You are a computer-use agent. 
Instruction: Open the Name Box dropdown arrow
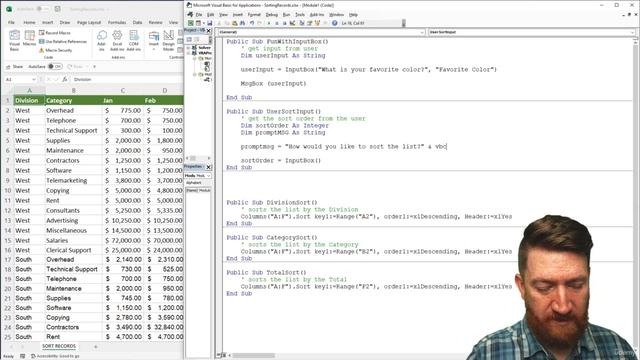click(34, 80)
